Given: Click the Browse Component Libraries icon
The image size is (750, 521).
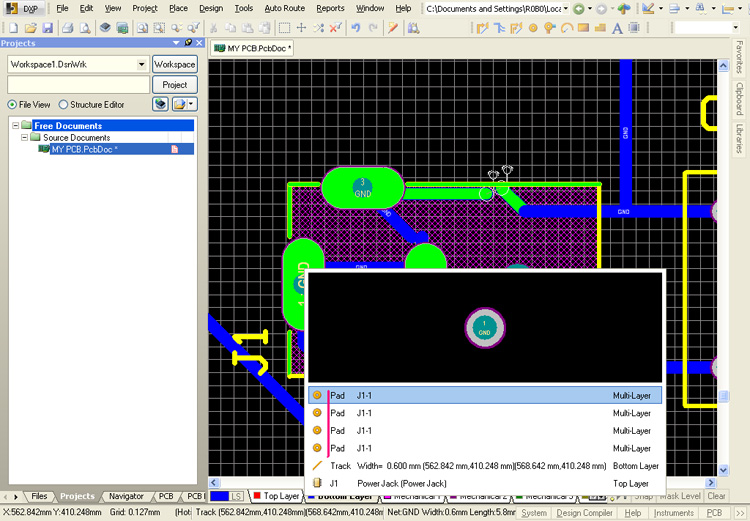Looking at the screenshot, I should coord(414,28).
